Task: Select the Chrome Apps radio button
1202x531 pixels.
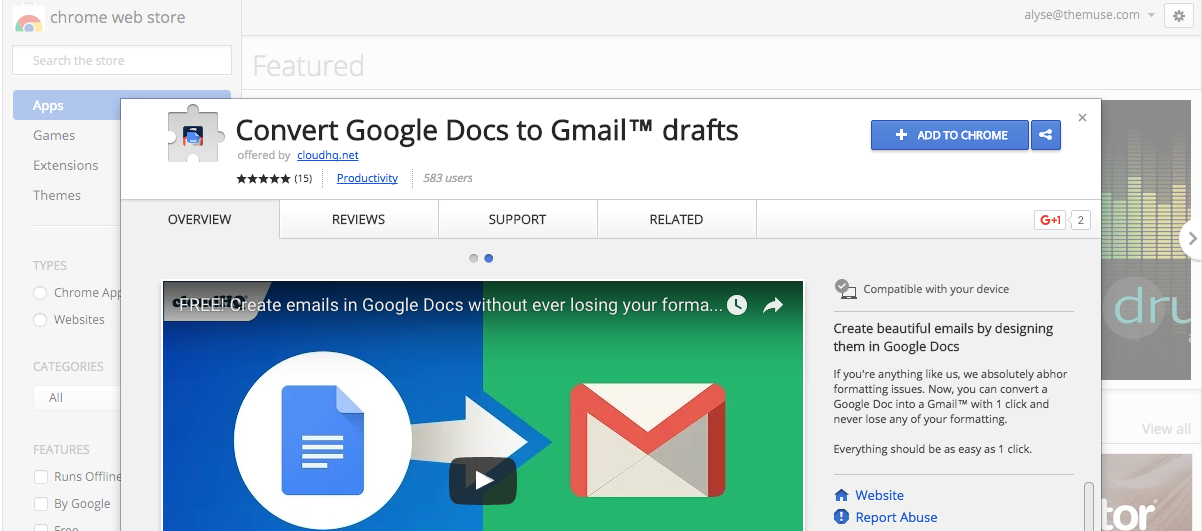Action: click(x=40, y=293)
